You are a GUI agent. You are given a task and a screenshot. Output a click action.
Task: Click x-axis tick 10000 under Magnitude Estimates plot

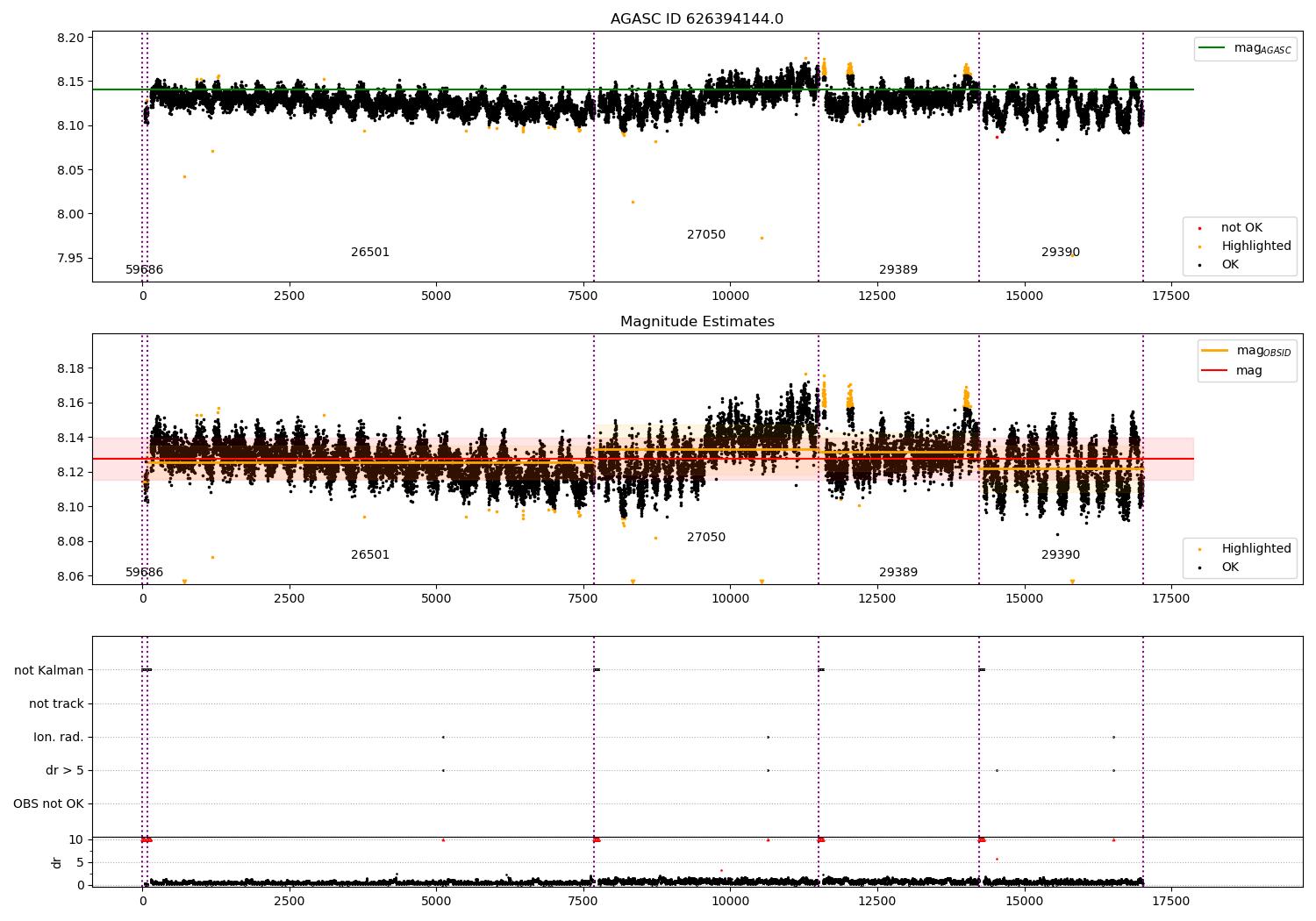730,598
